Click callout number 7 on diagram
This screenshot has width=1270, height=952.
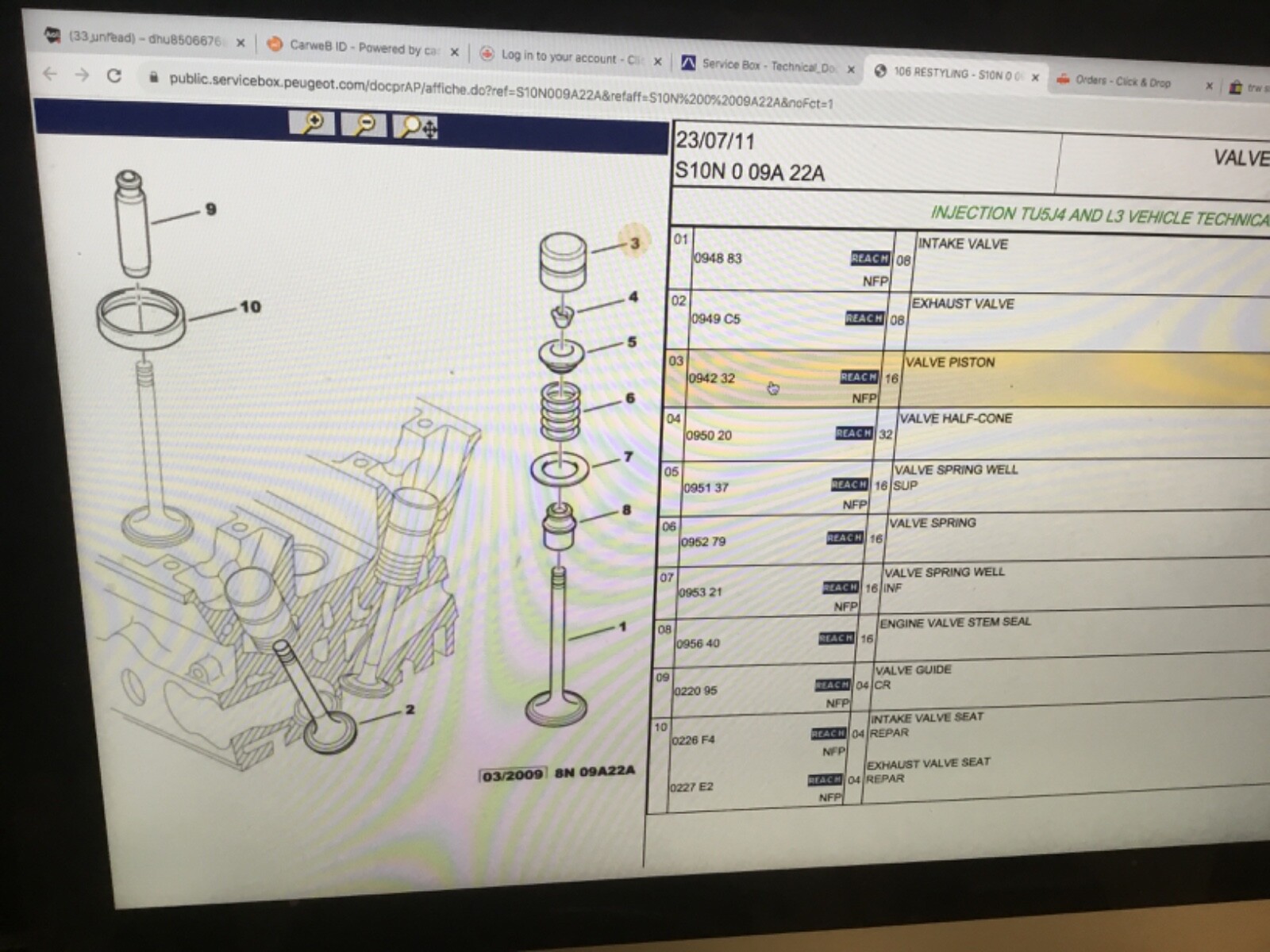point(628,457)
